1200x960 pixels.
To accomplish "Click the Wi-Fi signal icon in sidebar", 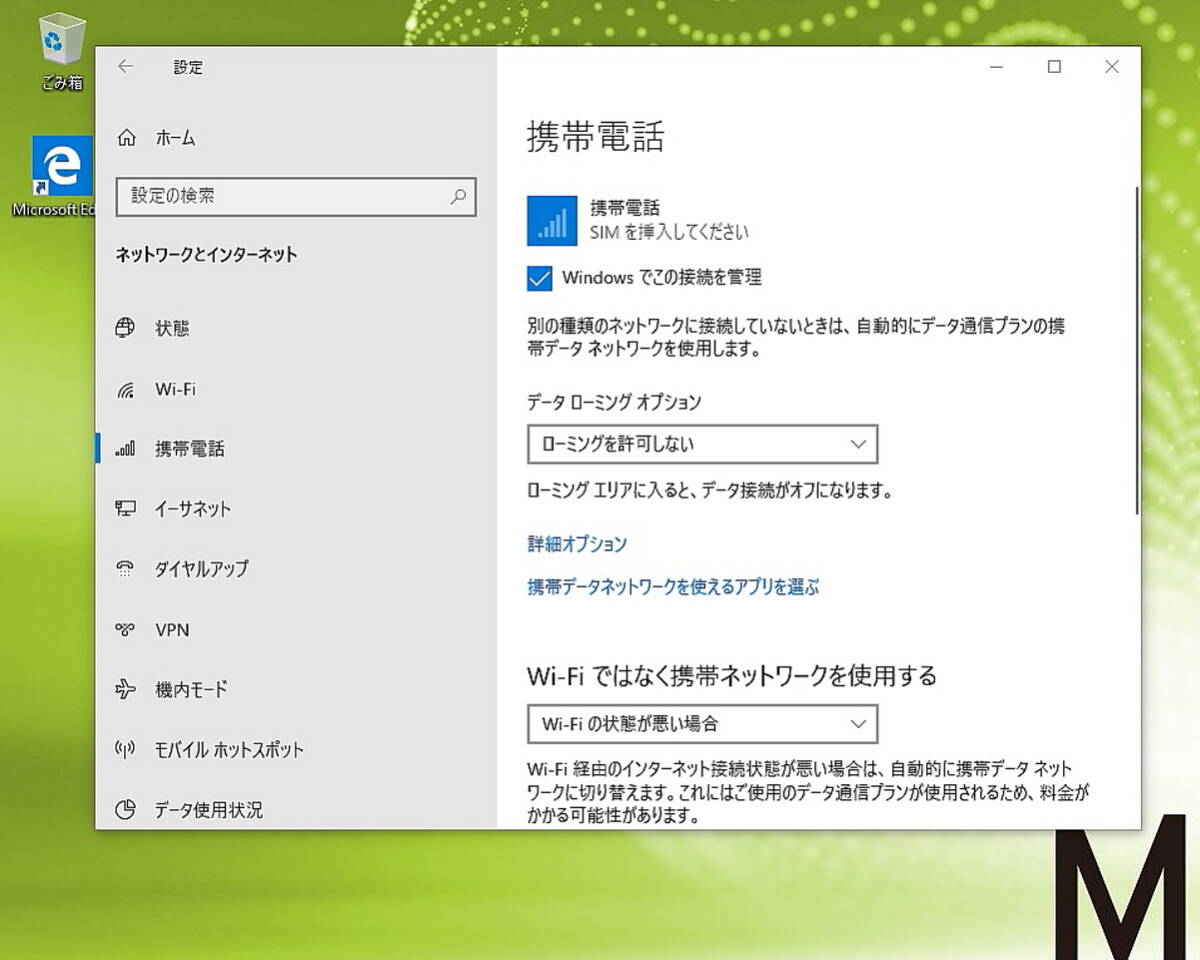I will pos(125,389).
